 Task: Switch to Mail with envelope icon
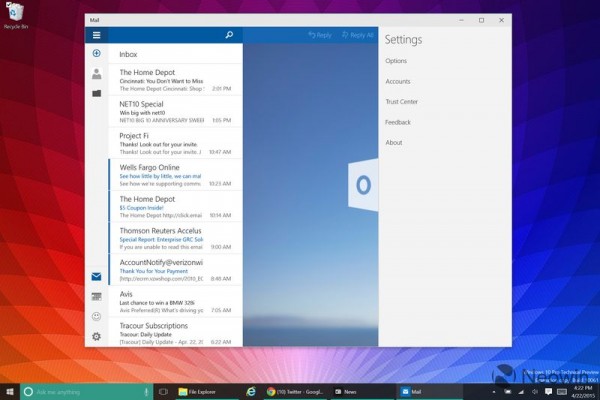click(96, 276)
